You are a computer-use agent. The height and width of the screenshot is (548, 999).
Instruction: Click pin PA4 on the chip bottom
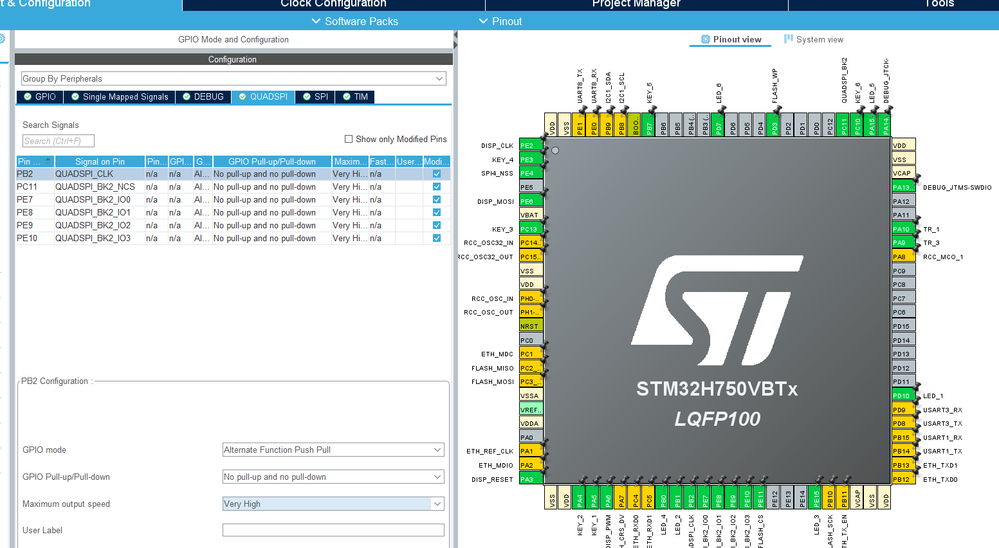[579, 498]
